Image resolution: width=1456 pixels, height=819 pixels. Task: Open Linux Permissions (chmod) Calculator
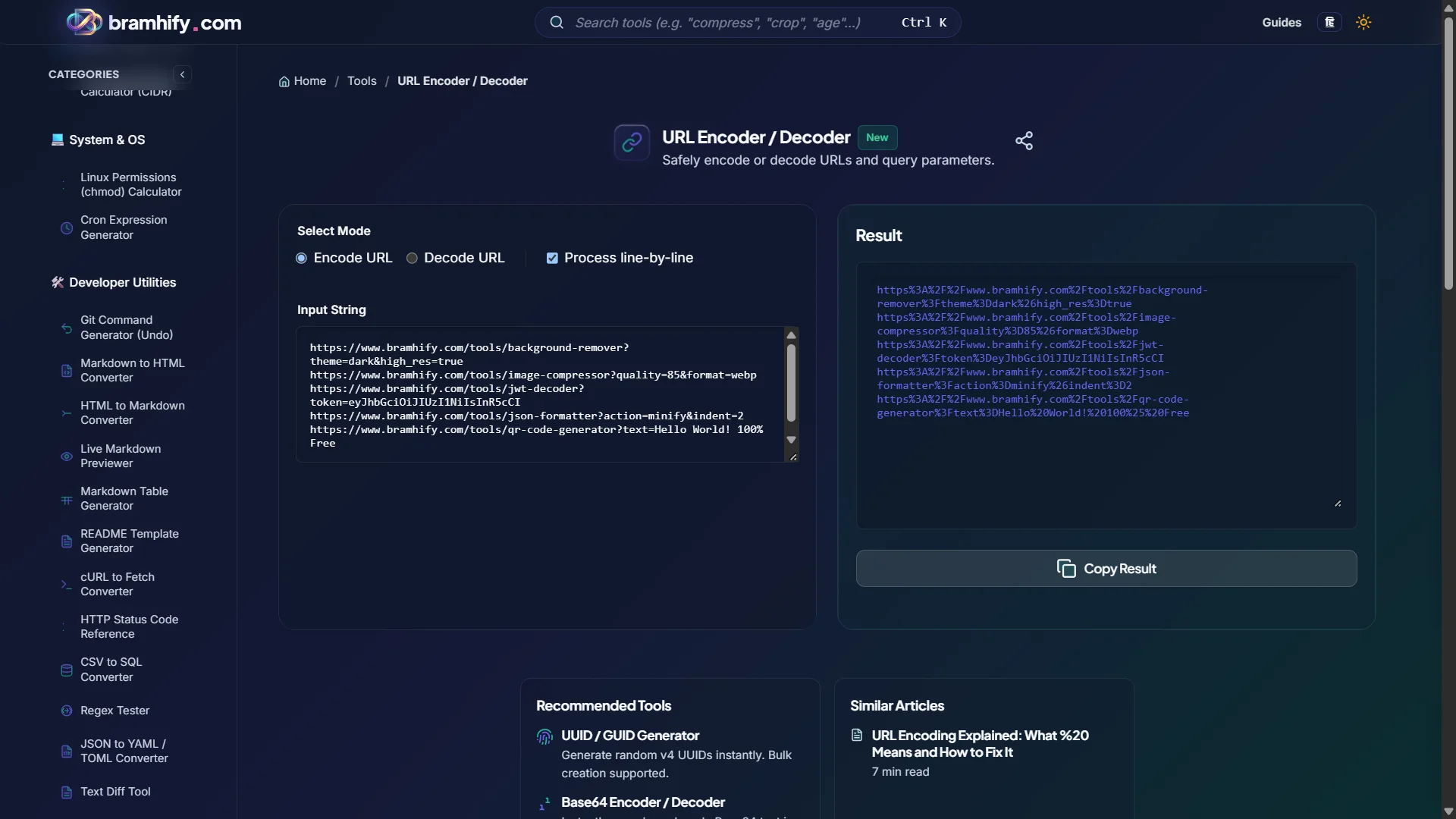(131, 185)
